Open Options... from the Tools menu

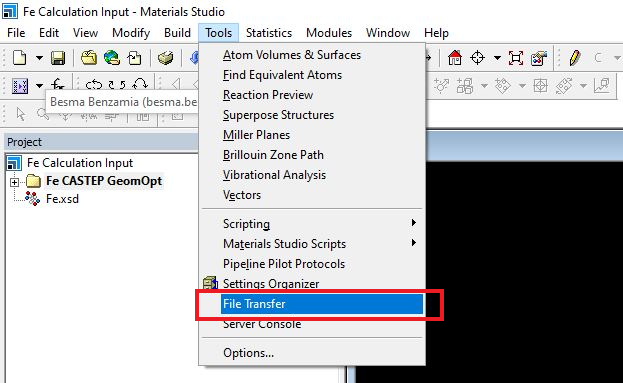[x=248, y=353]
